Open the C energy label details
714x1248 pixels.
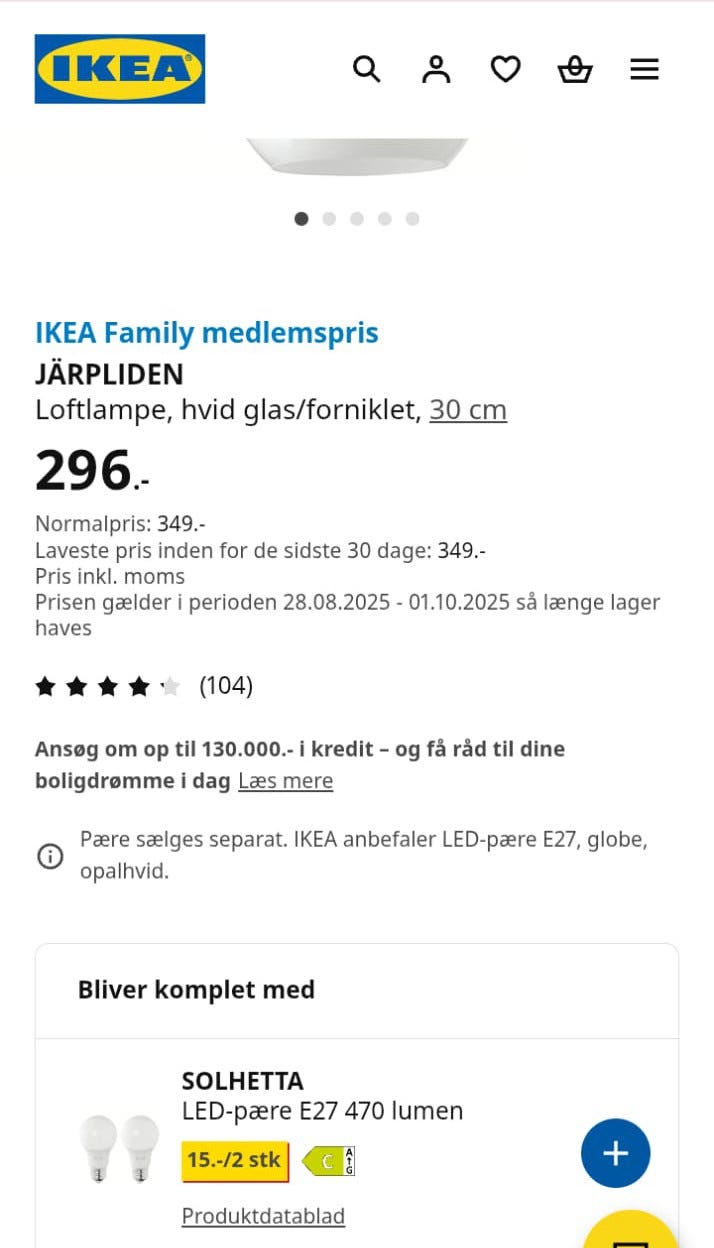point(328,1161)
